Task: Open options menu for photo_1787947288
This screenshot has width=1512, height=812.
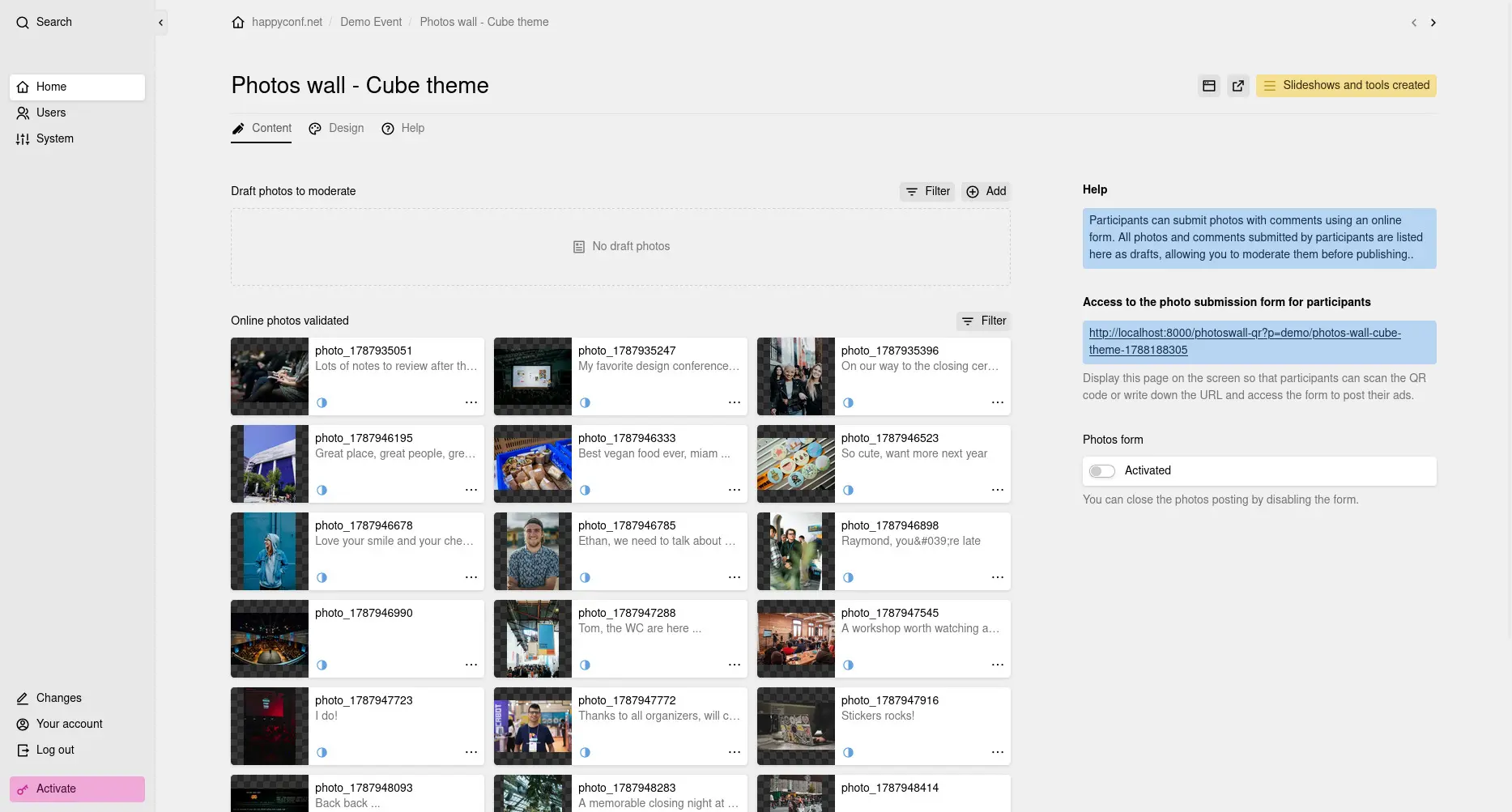Action: [735, 665]
